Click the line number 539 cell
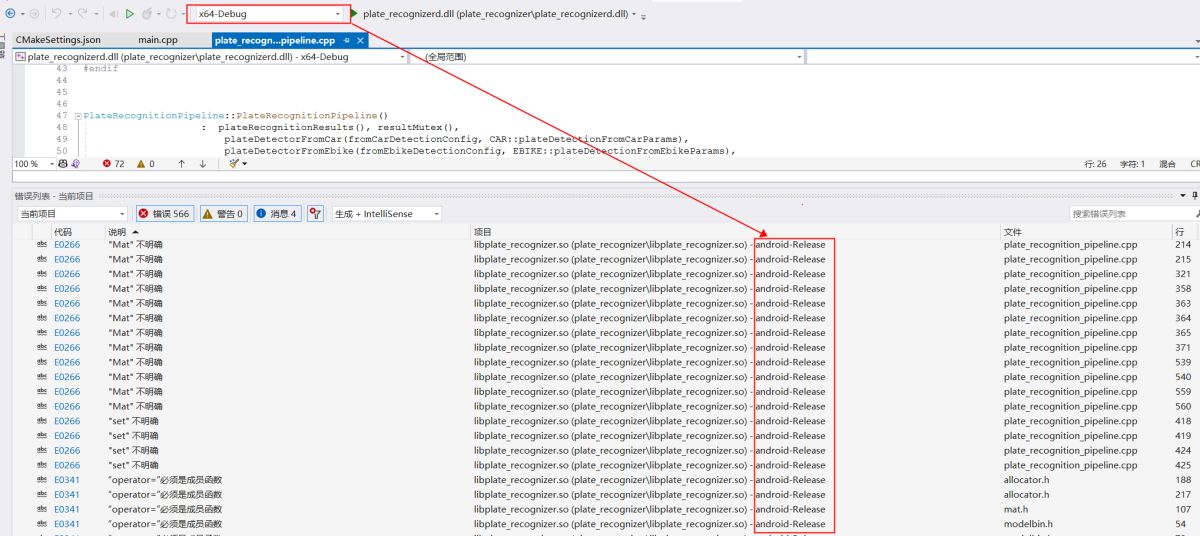Image resolution: width=1200 pixels, height=536 pixels. click(x=1183, y=362)
